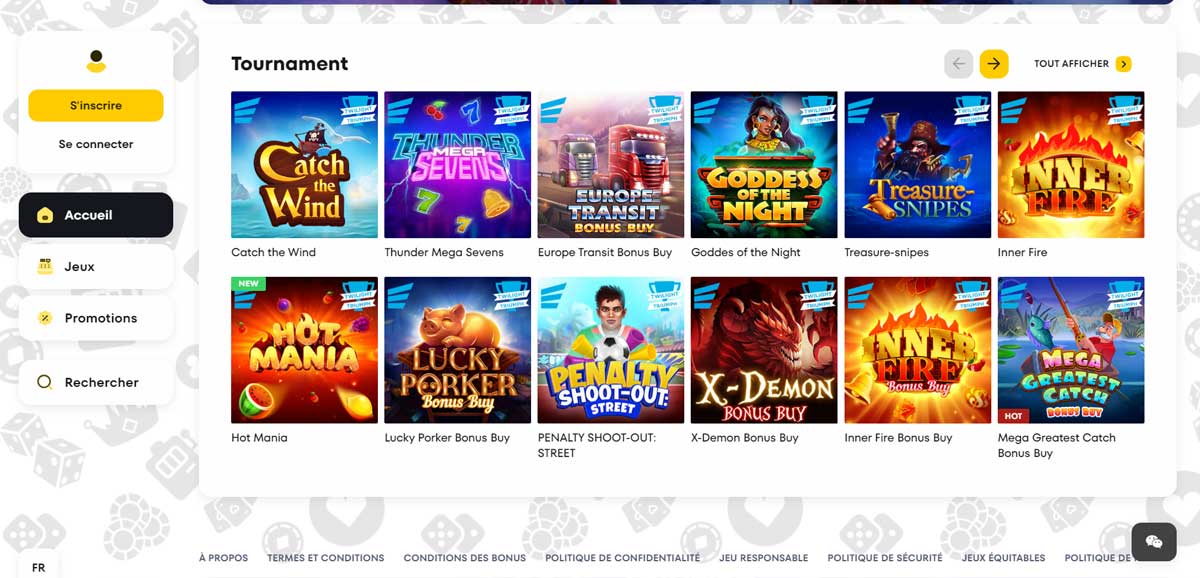Screen dimensions: 1200x578
Task: Open the live chat bubble icon
Action: [x=1153, y=541]
